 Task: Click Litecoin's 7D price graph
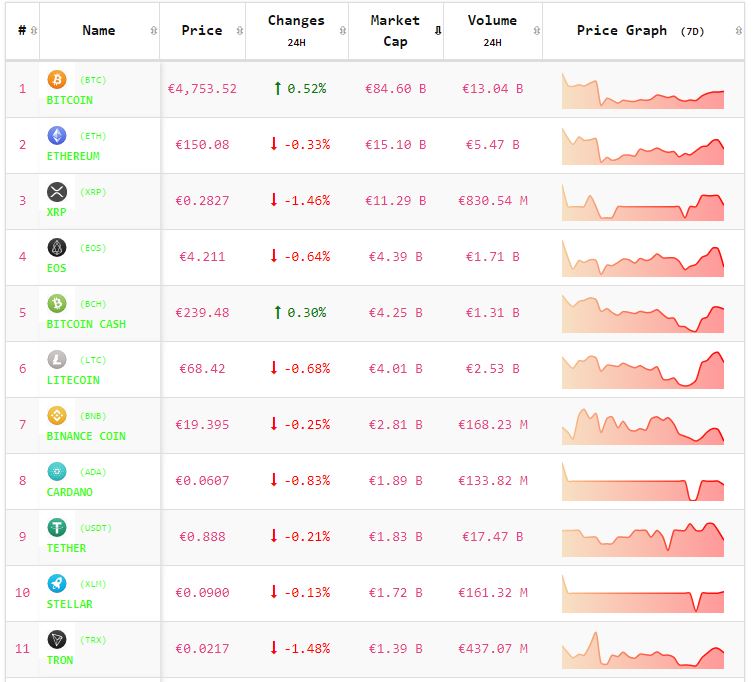click(x=642, y=370)
